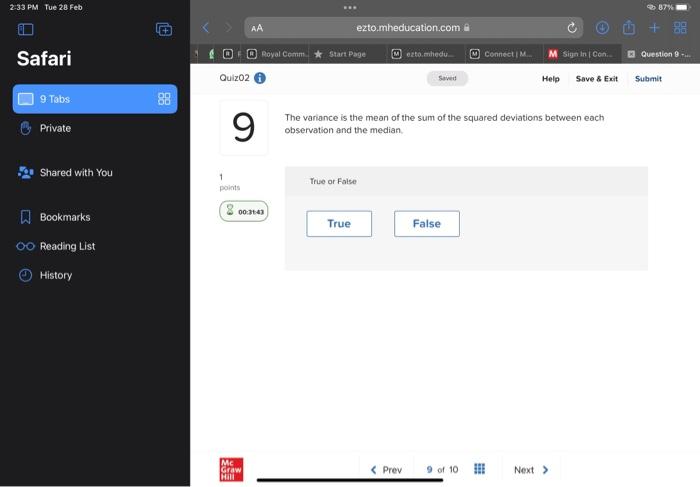Open the question grid navigator icon
700x487 pixels.
pos(479,469)
